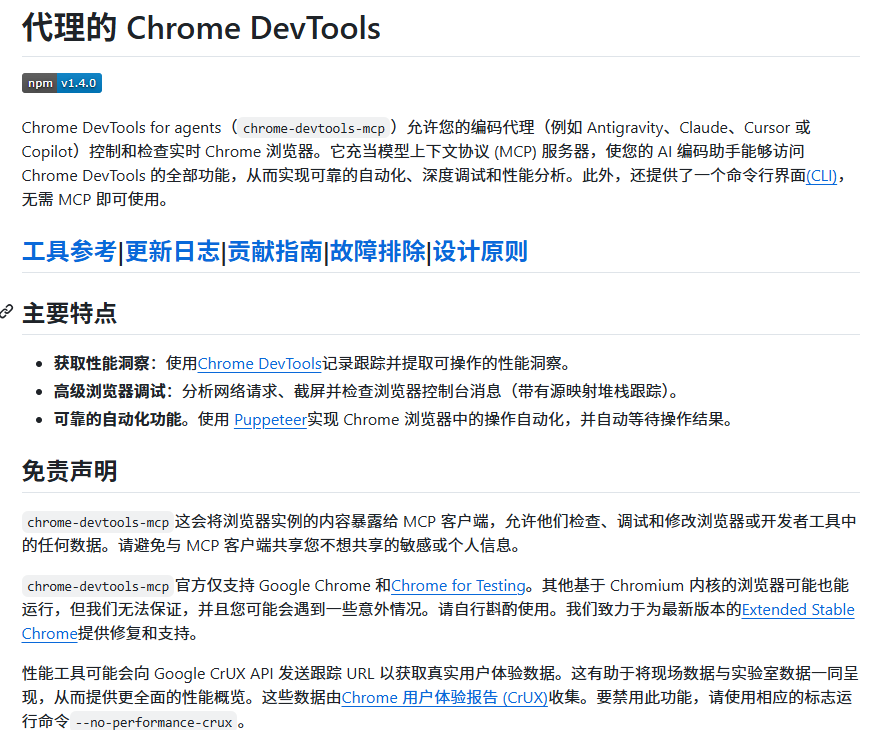Open the 故障排除 troubleshooting link
The width and height of the screenshot is (877, 730).
pos(378,251)
